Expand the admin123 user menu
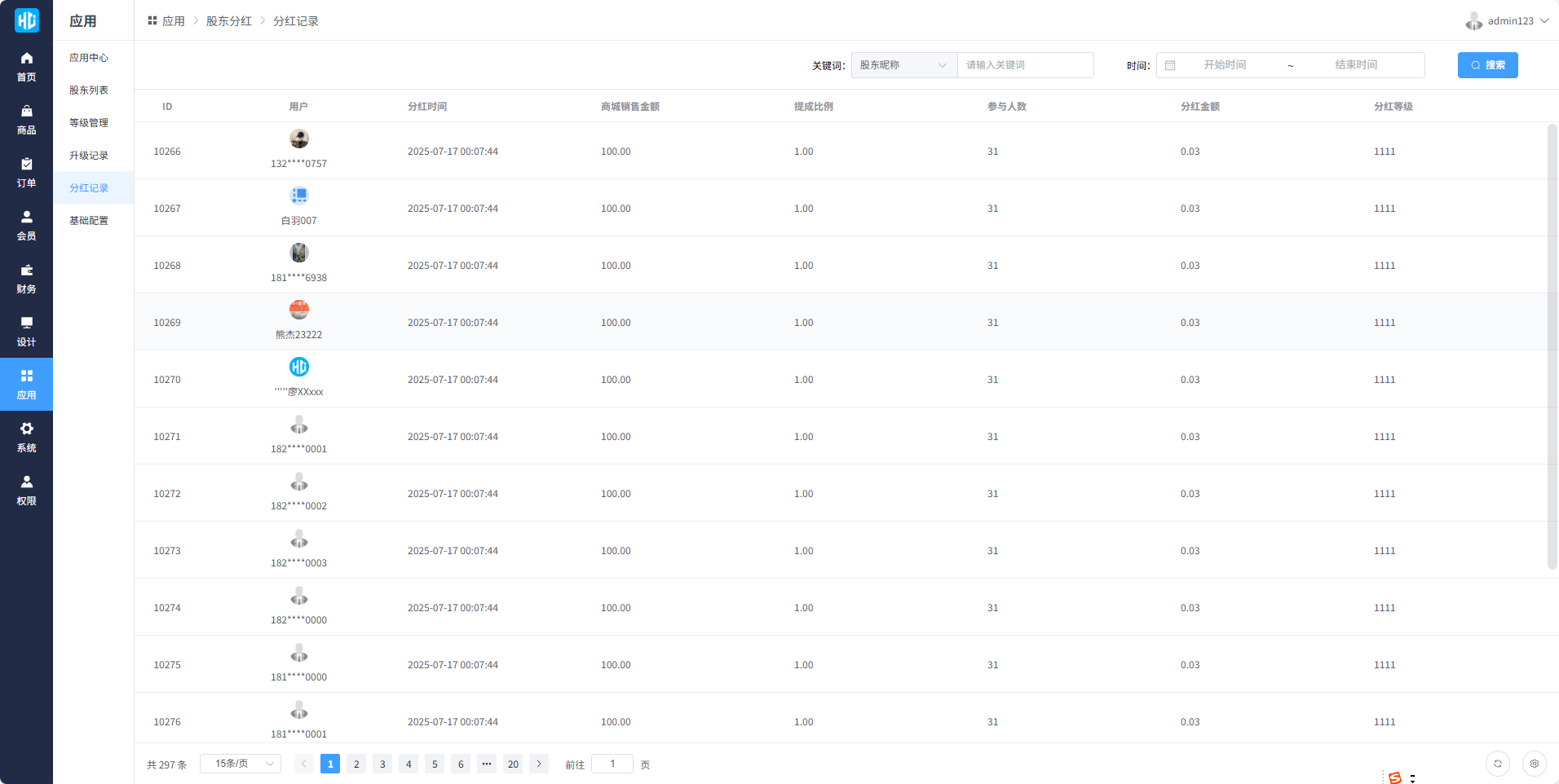Screen dimensions: 1559x784 (1507, 21)
